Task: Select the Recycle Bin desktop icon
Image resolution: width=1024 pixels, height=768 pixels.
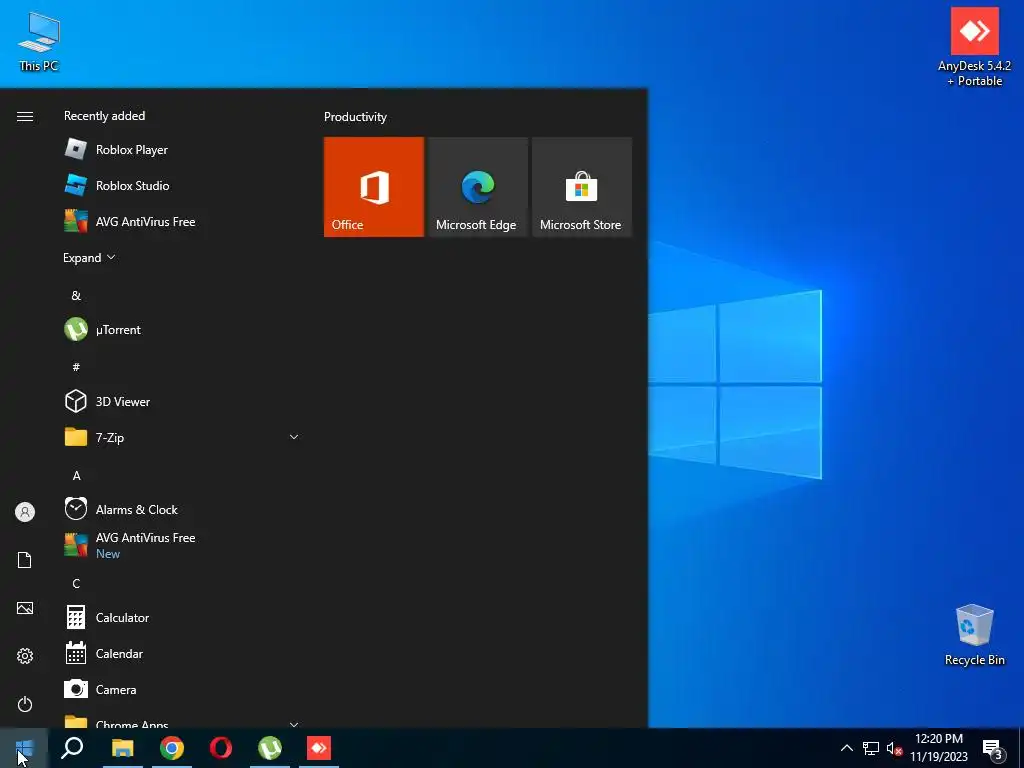Action: 974,635
